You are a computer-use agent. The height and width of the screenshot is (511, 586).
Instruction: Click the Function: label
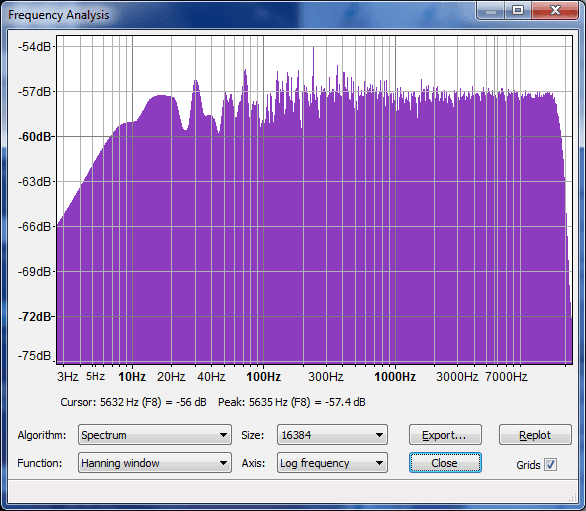pos(40,463)
